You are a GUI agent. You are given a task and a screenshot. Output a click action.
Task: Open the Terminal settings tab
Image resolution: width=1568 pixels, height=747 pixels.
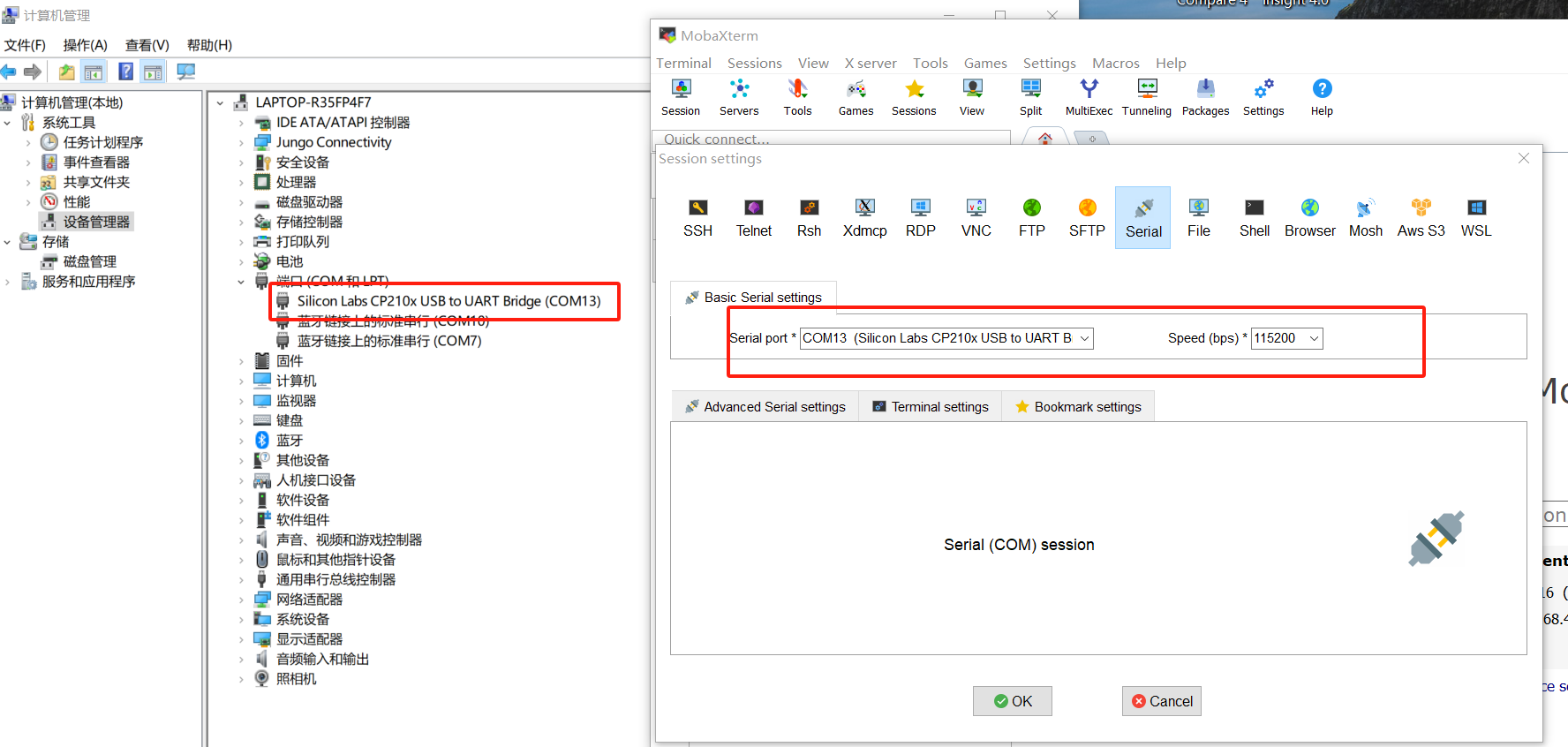pos(931,407)
